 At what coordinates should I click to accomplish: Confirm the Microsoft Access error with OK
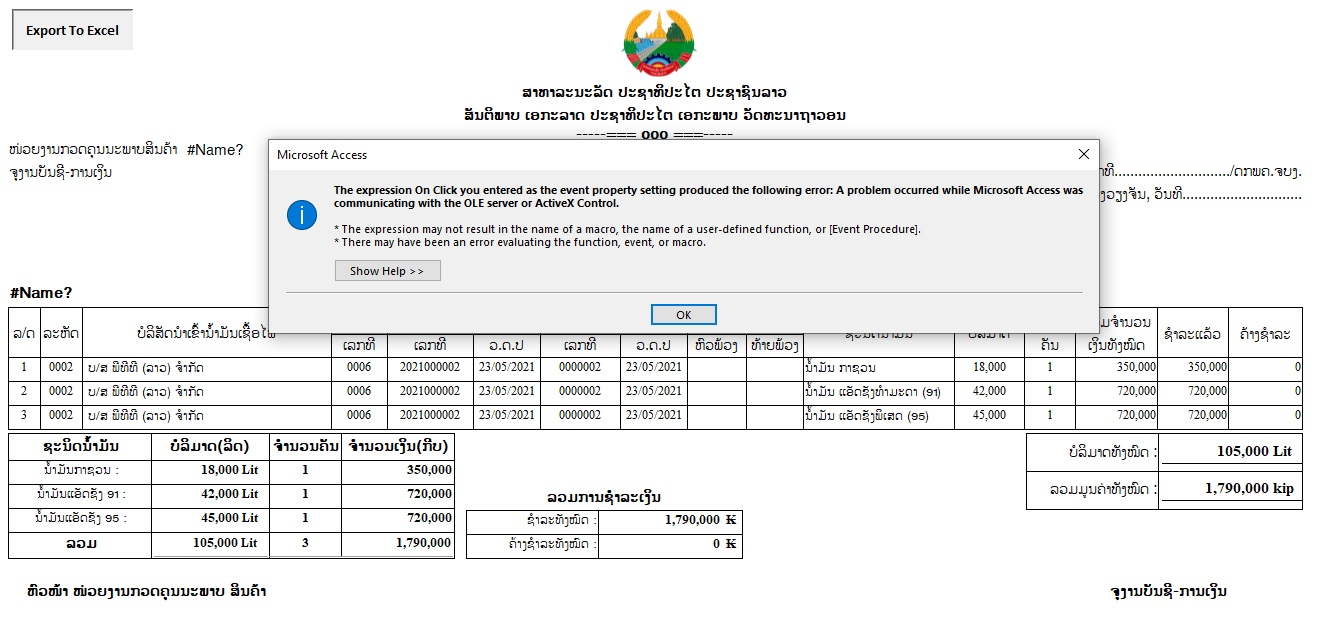tap(683, 315)
